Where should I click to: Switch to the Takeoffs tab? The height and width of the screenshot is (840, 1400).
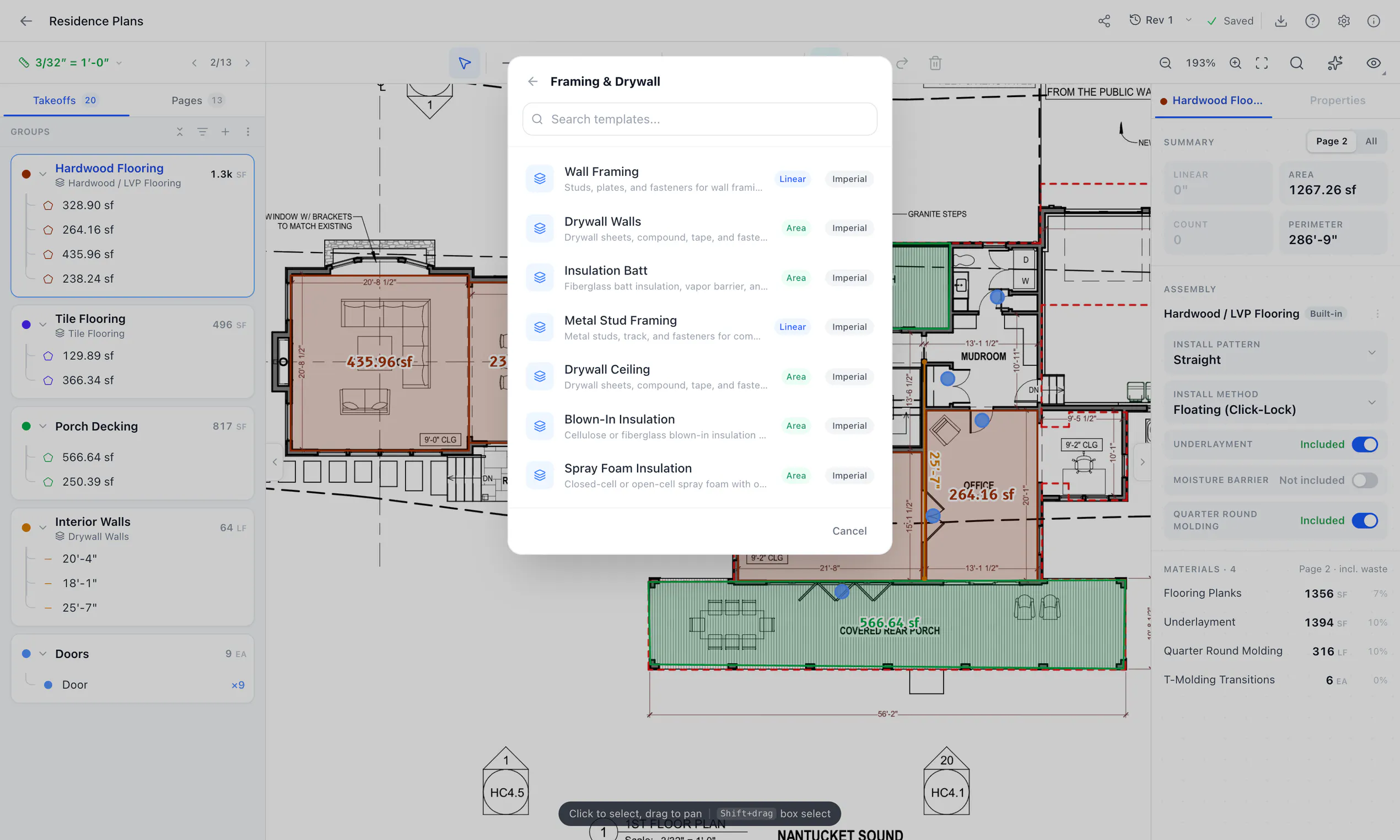click(x=65, y=100)
